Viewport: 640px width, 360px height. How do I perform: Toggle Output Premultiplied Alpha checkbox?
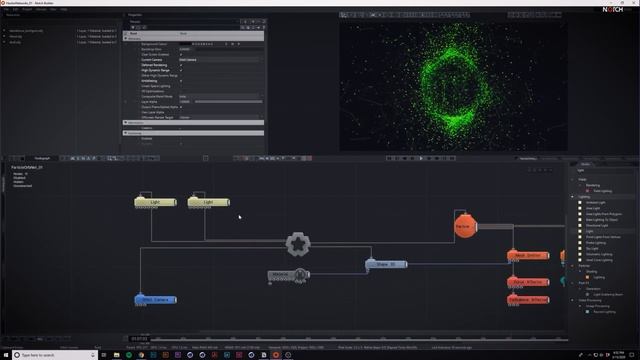click(x=181, y=107)
